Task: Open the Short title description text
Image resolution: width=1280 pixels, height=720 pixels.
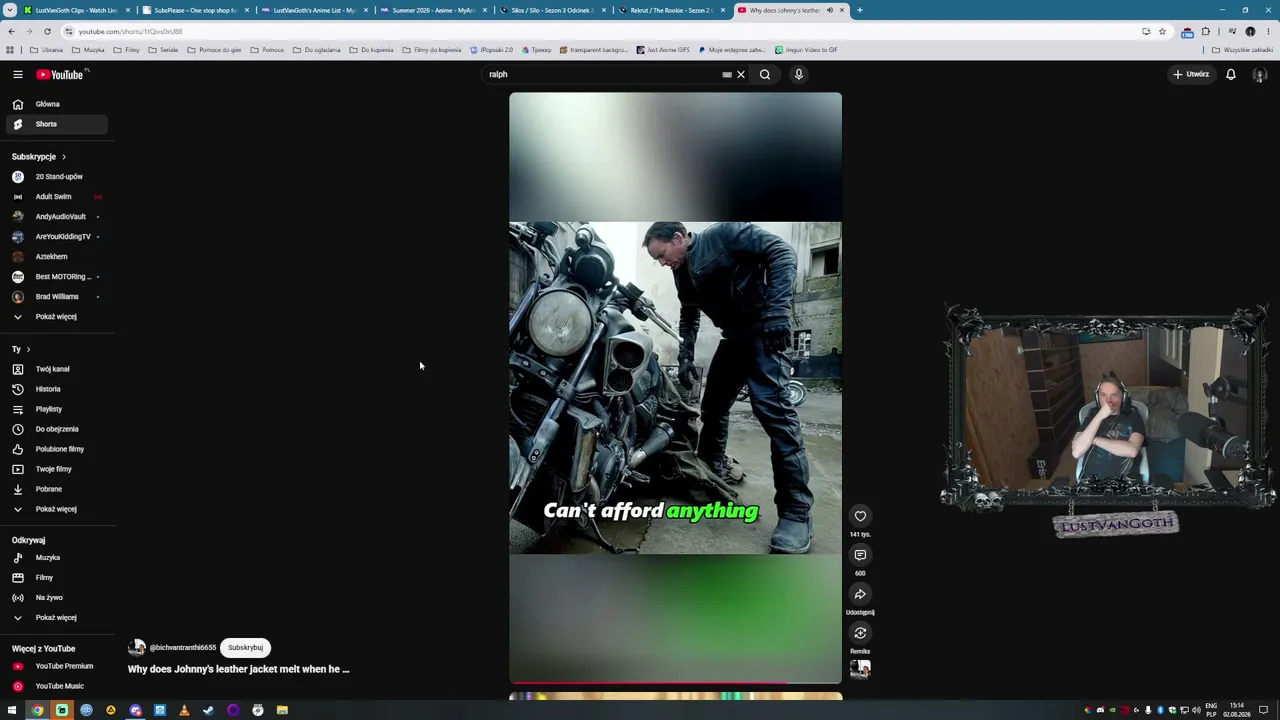Action: pyautogui.click(x=238, y=669)
